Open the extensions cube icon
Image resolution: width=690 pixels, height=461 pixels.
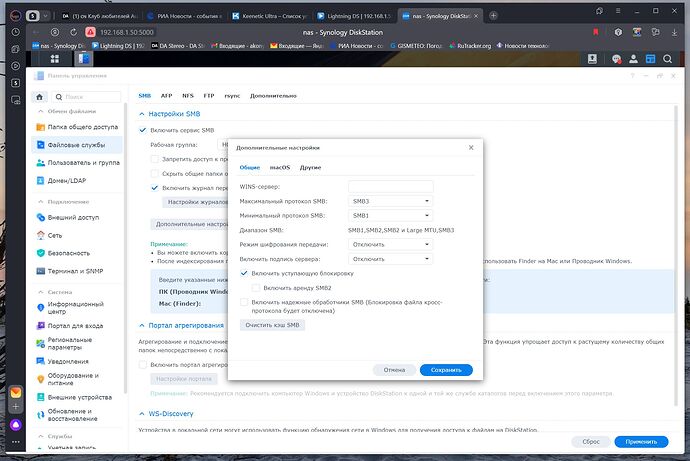point(618,32)
